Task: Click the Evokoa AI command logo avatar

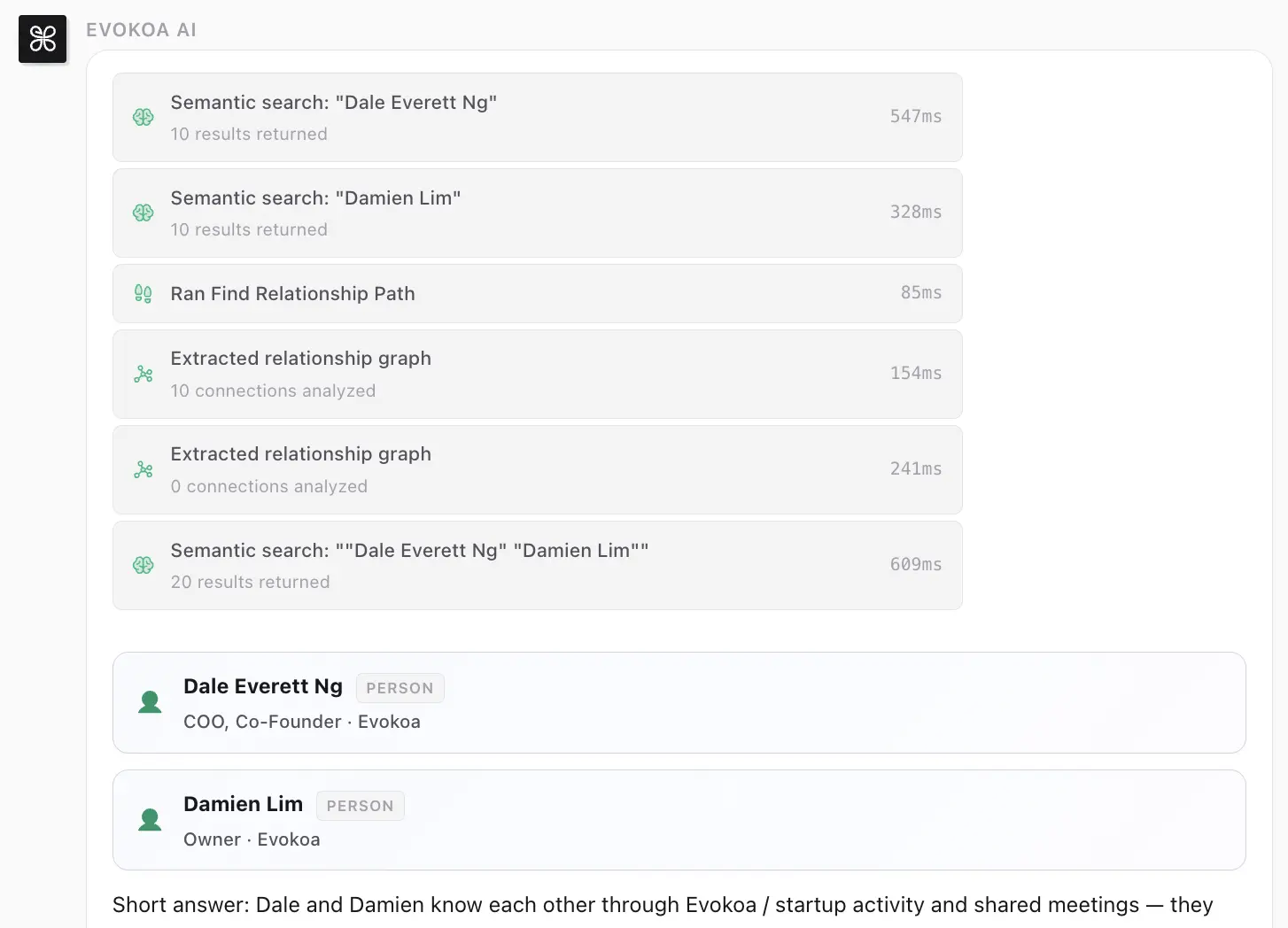Action: click(43, 39)
